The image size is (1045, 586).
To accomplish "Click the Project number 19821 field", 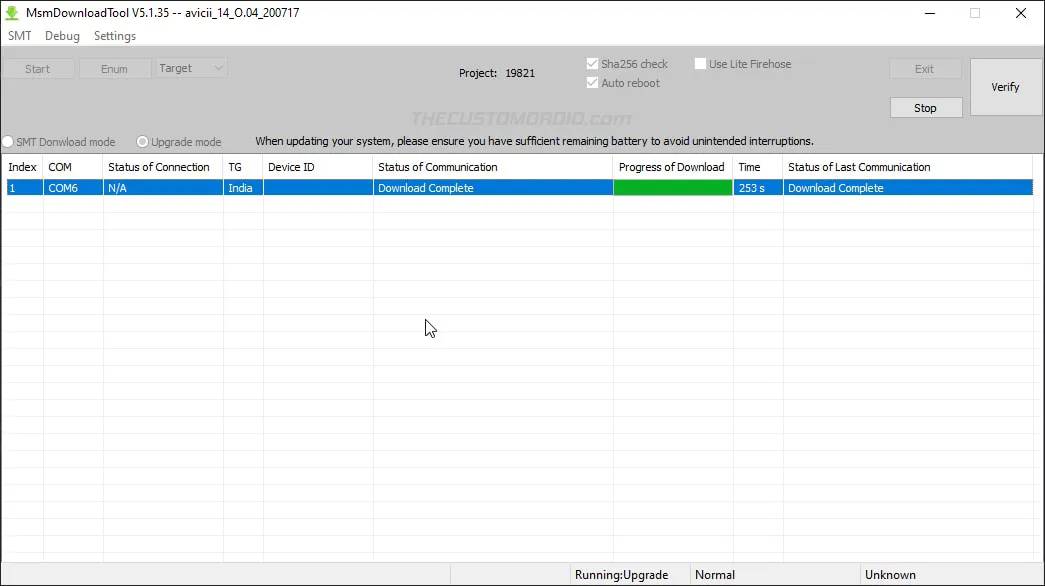I will 520,73.
